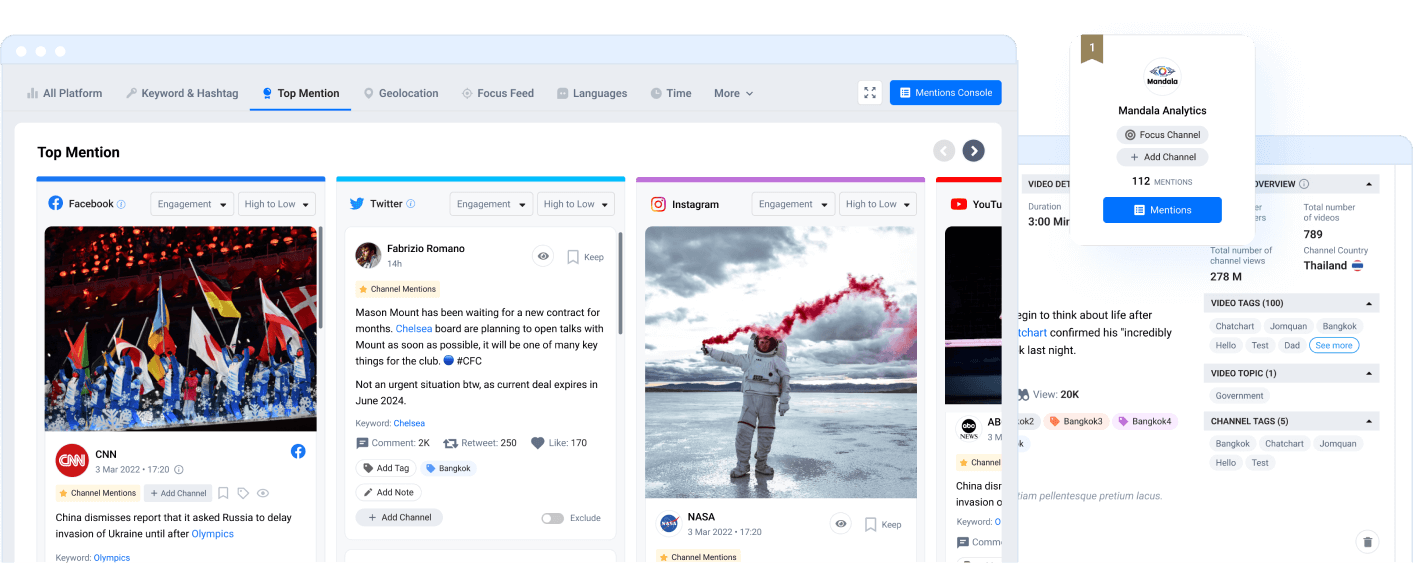
Task: Switch to the Geolocation tab
Action: pos(401,93)
